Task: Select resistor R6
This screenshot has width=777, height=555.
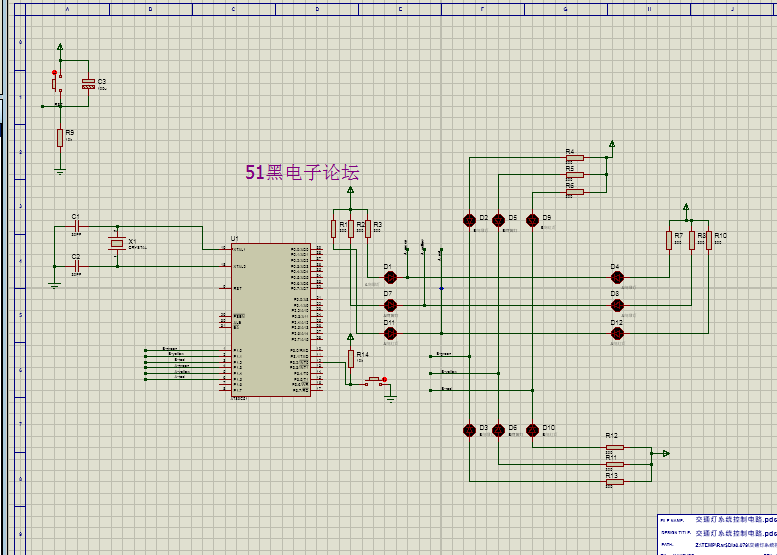Action: point(575,192)
